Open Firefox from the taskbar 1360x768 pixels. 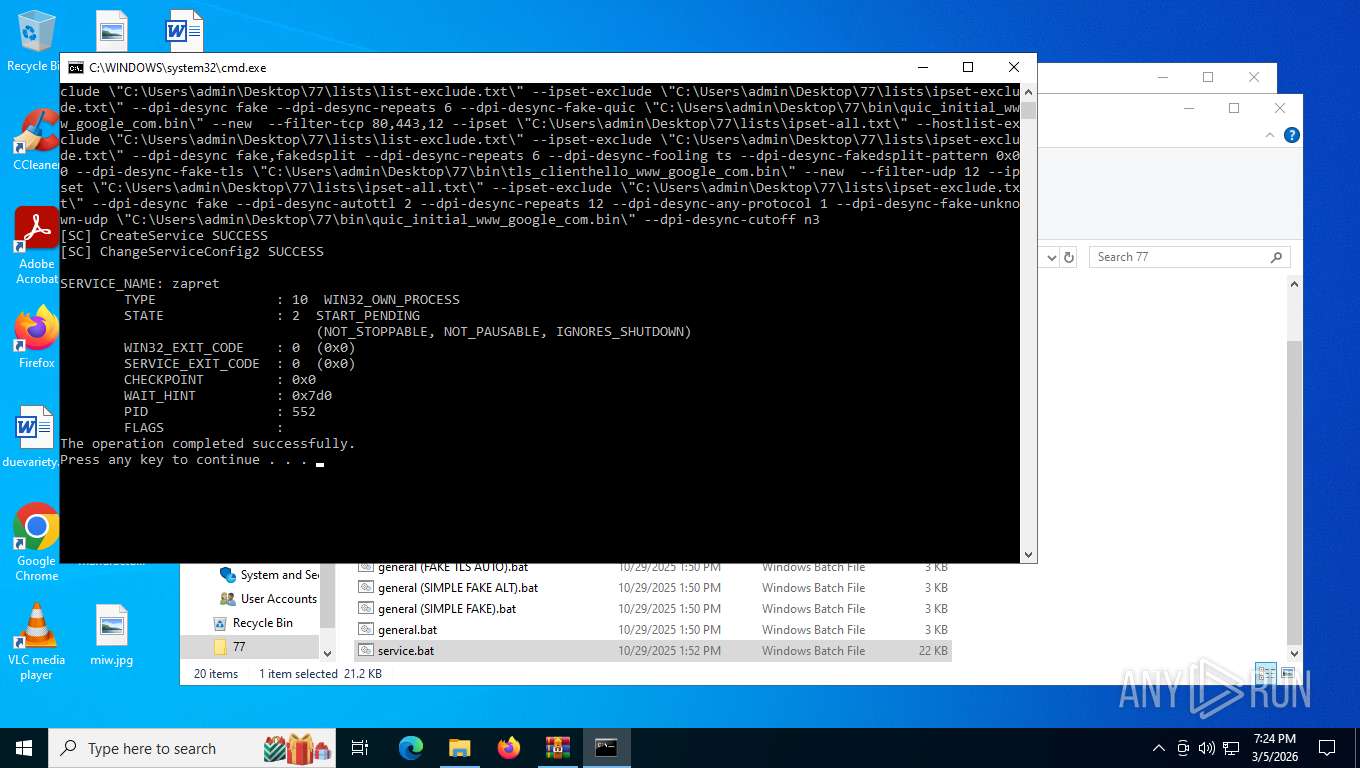click(x=509, y=748)
